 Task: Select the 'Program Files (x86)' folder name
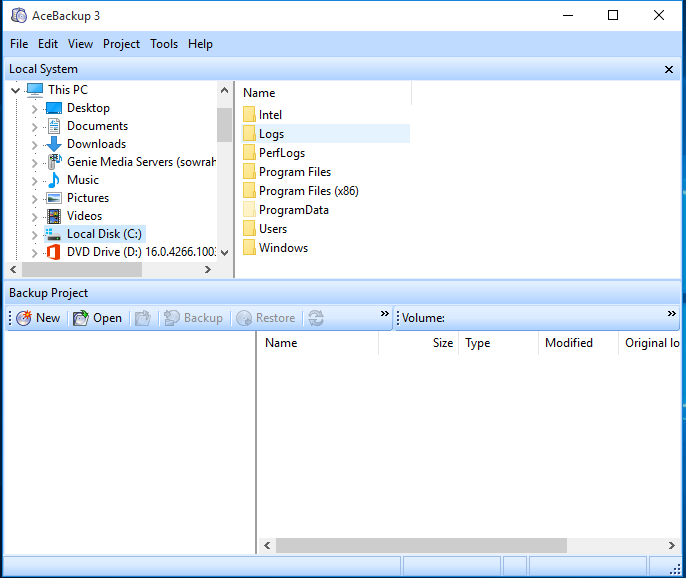(x=309, y=191)
